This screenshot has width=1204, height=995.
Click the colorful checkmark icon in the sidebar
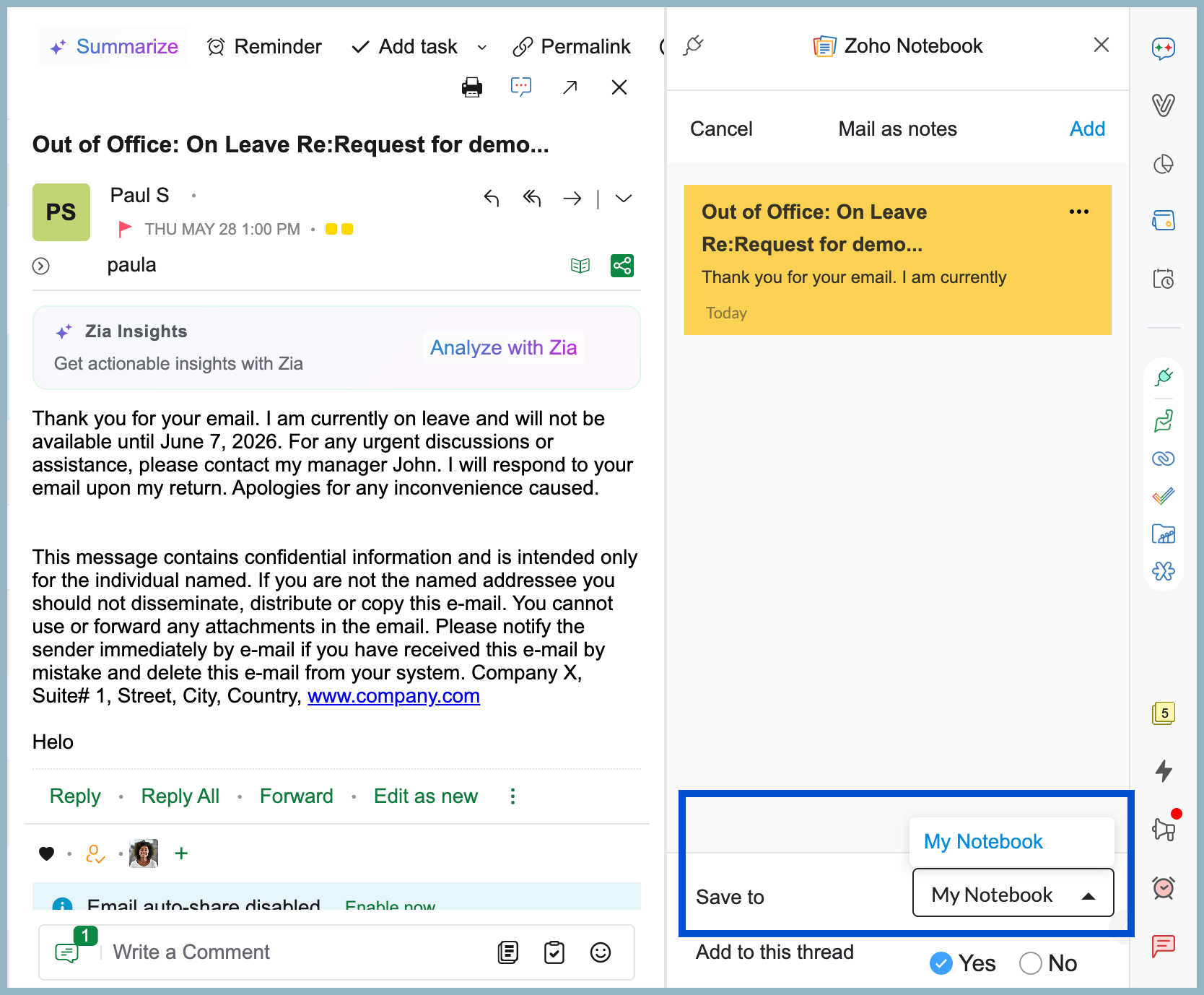click(x=1164, y=496)
